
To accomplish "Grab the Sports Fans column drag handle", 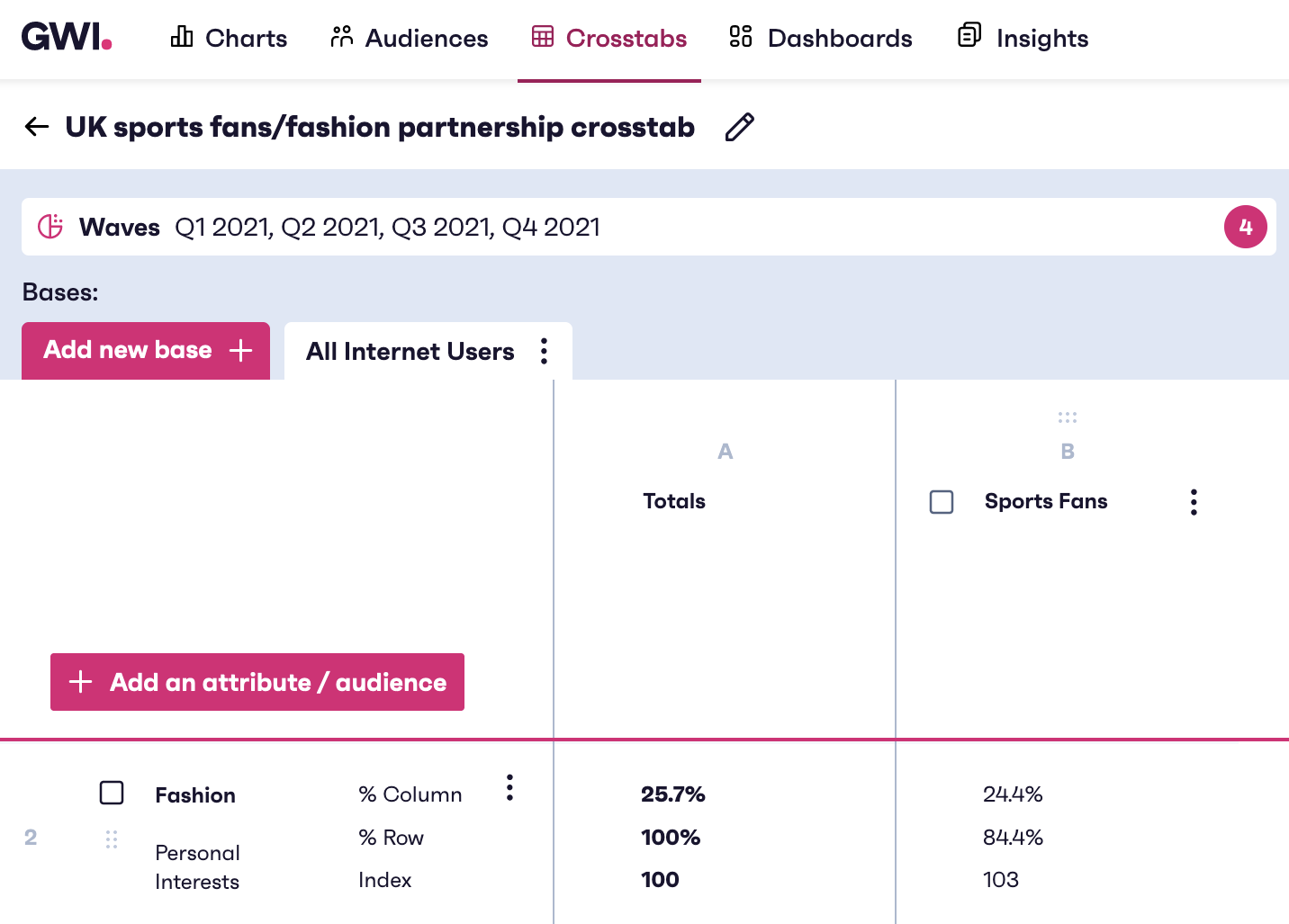I will tap(1068, 417).
